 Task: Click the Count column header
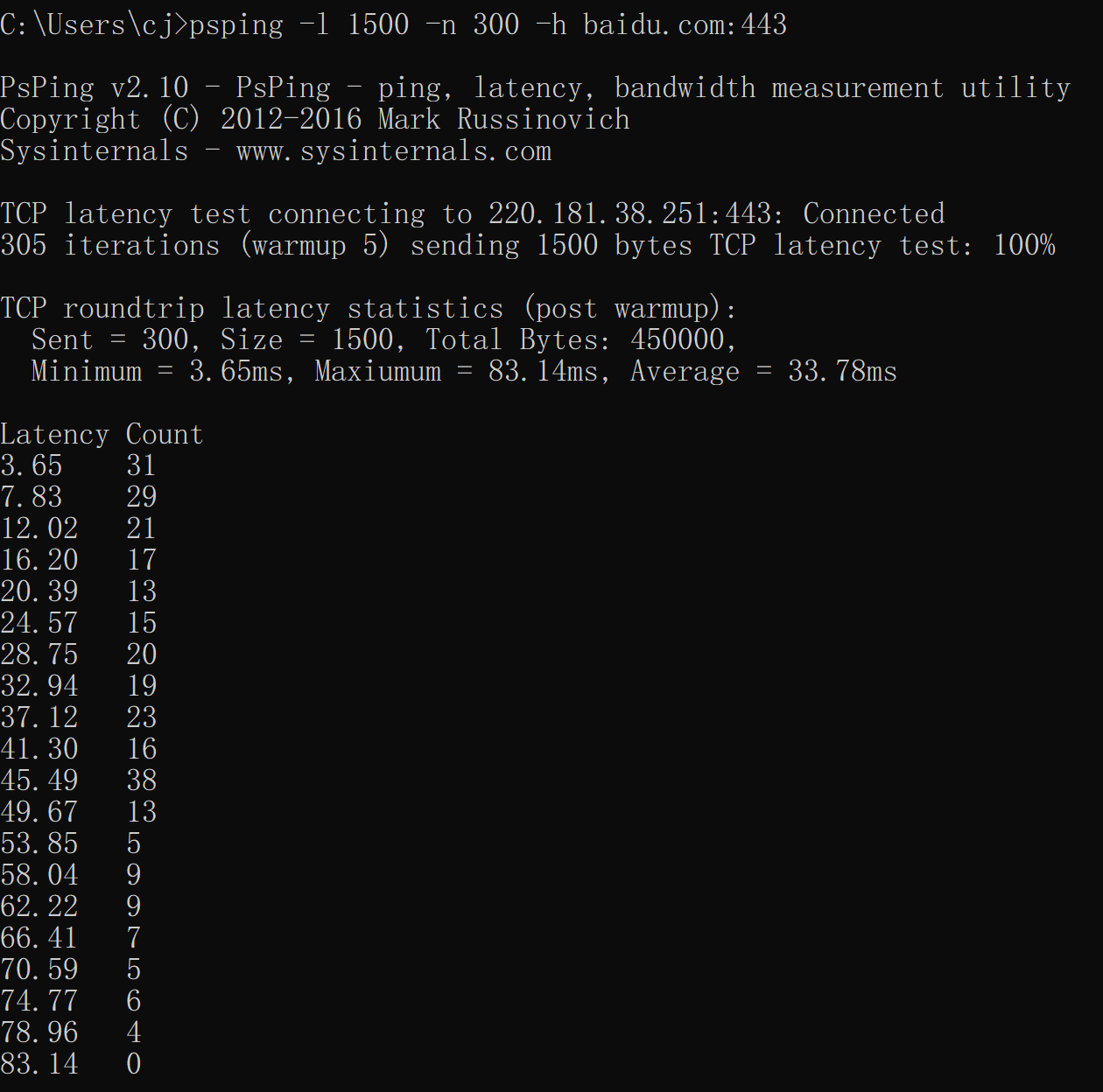tap(165, 434)
